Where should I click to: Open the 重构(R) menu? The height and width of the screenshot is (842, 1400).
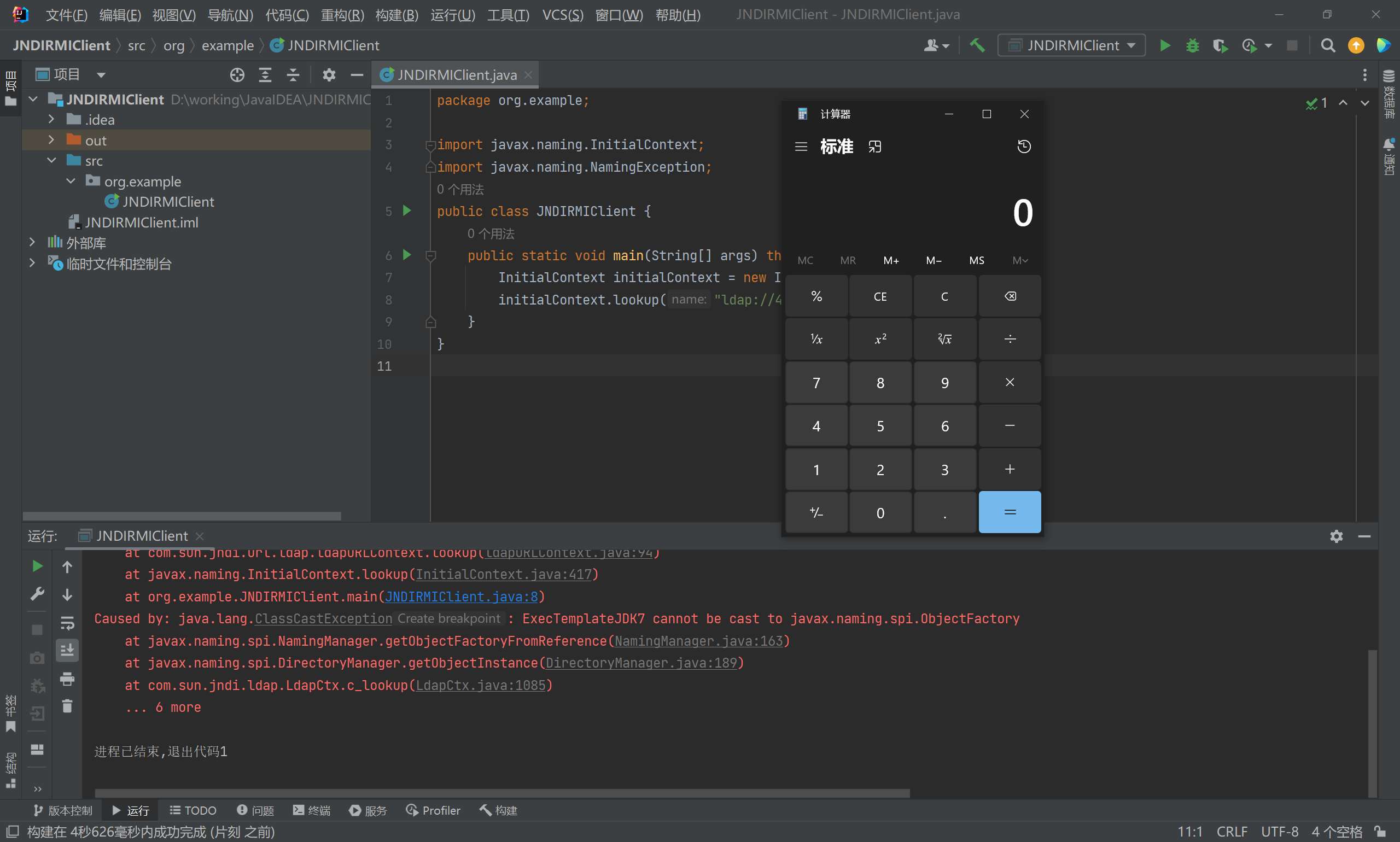click(342, 15)
